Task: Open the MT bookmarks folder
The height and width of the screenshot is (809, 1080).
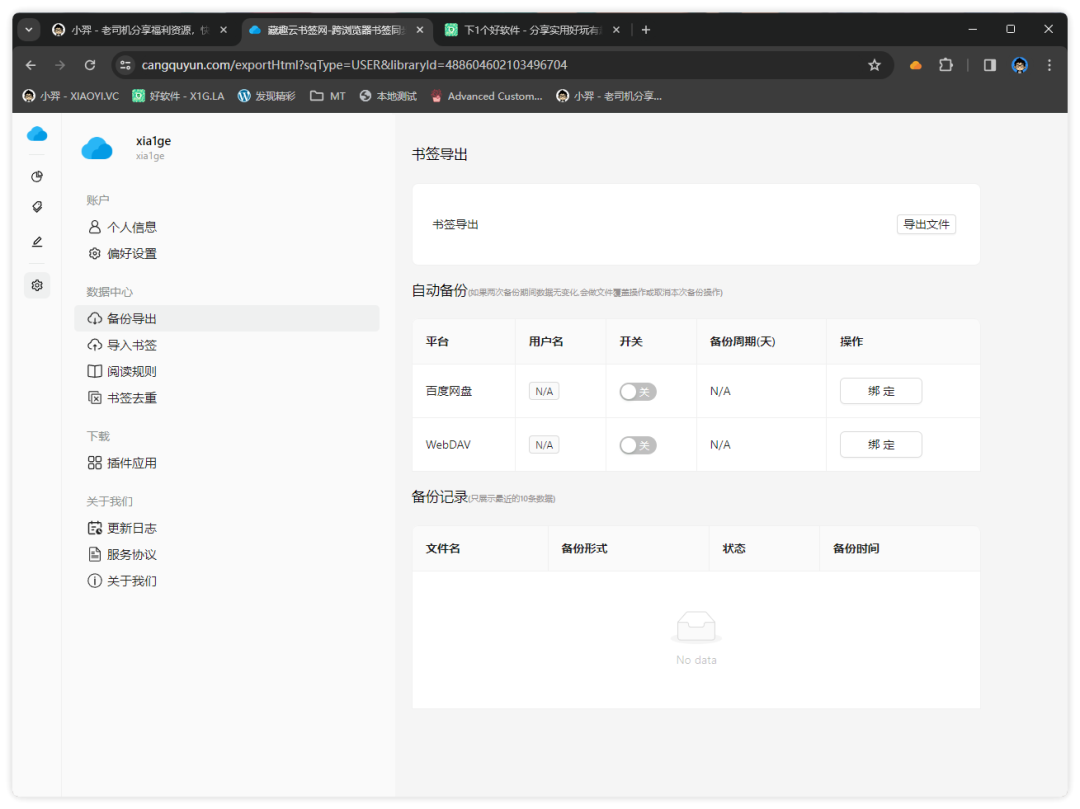Action: tap(328, 96)
